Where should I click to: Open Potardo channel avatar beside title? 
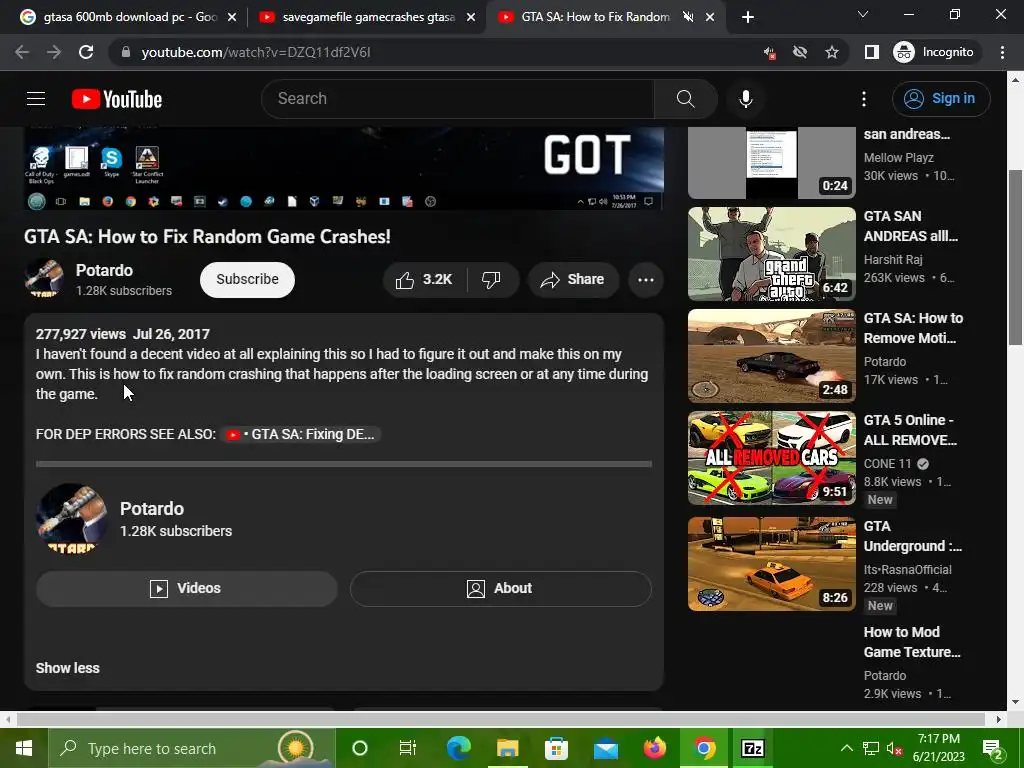point(44,278)
